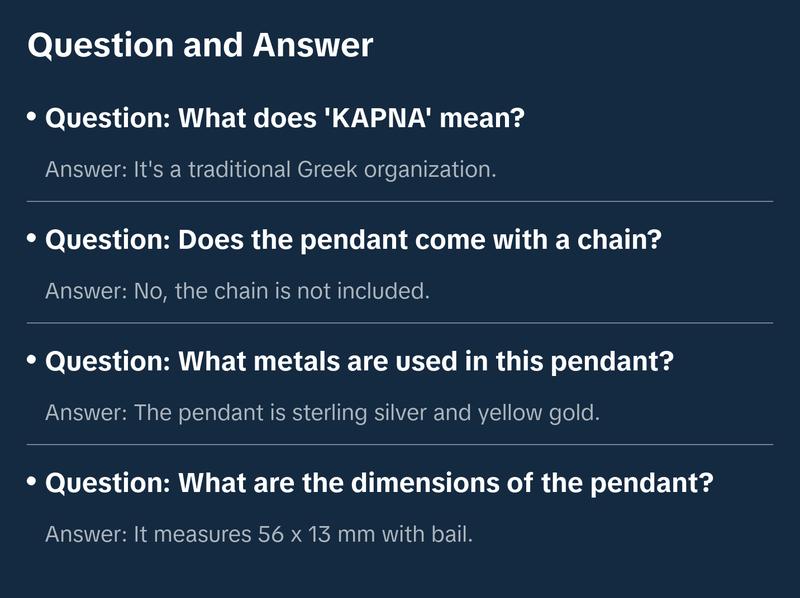Click the divider below the metals answer
800x598 pixels.
(x=400, y=444)
